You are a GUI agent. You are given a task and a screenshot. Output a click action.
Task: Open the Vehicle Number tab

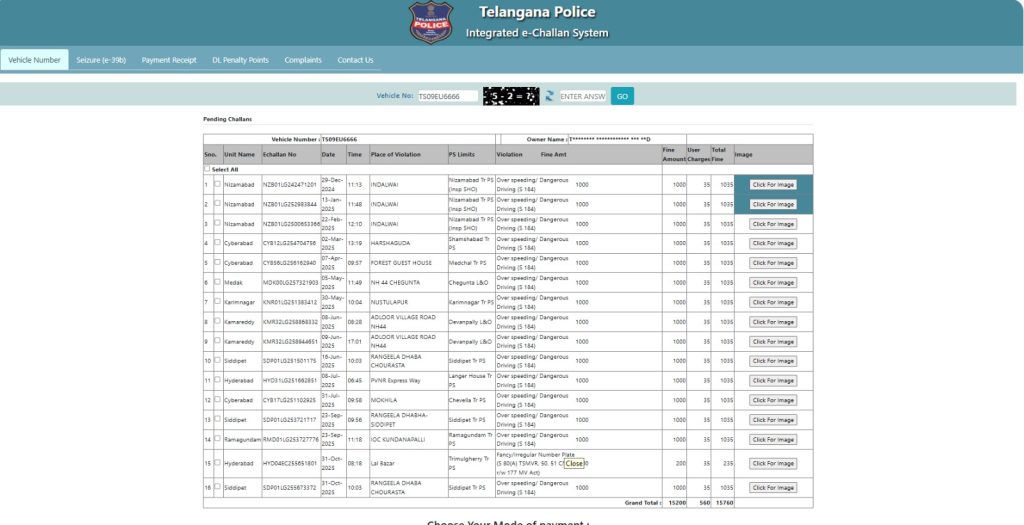point(34,60)
